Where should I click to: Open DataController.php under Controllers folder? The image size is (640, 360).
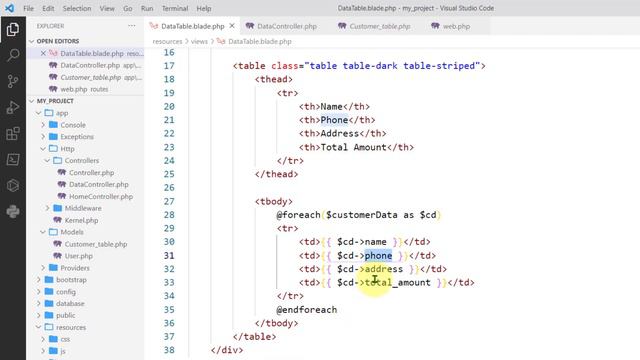point(99,184)
